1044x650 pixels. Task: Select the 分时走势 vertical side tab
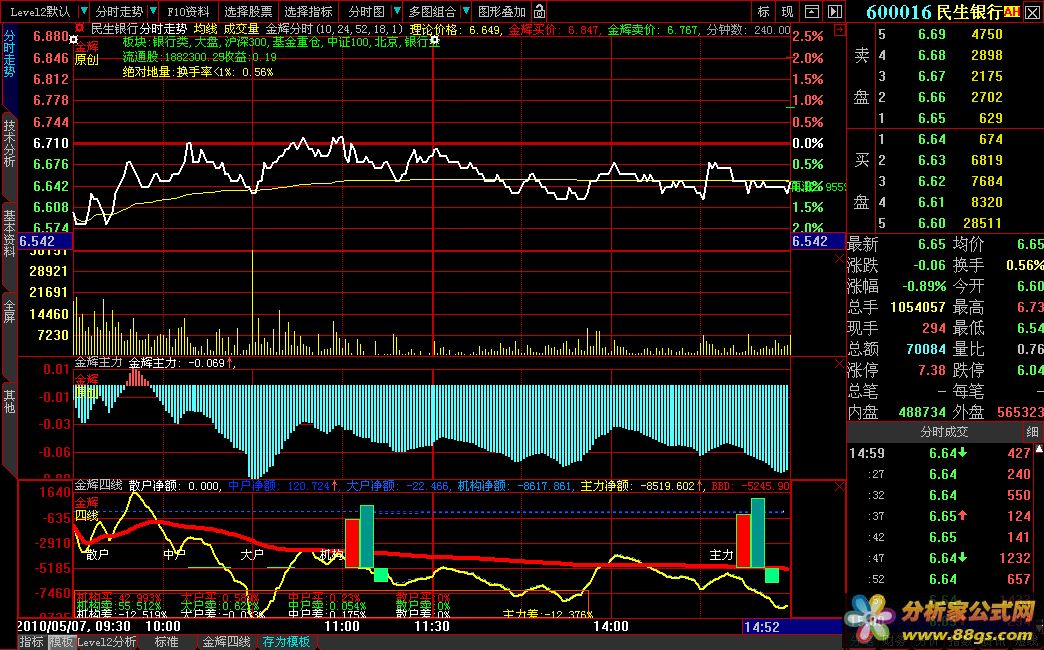coord(9,53)
